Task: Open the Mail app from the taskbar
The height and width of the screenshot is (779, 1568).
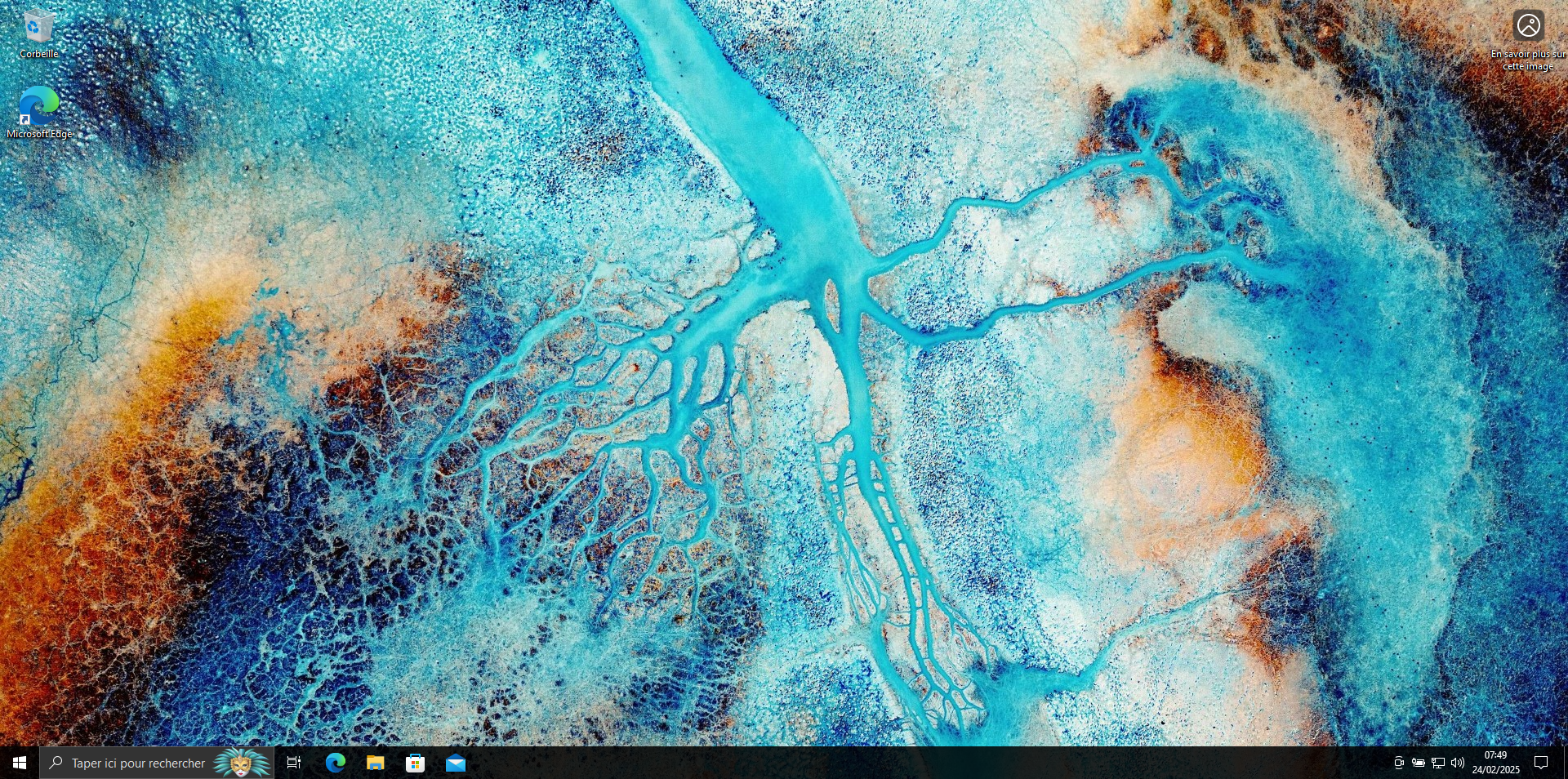Action: [x=456, y=763]
